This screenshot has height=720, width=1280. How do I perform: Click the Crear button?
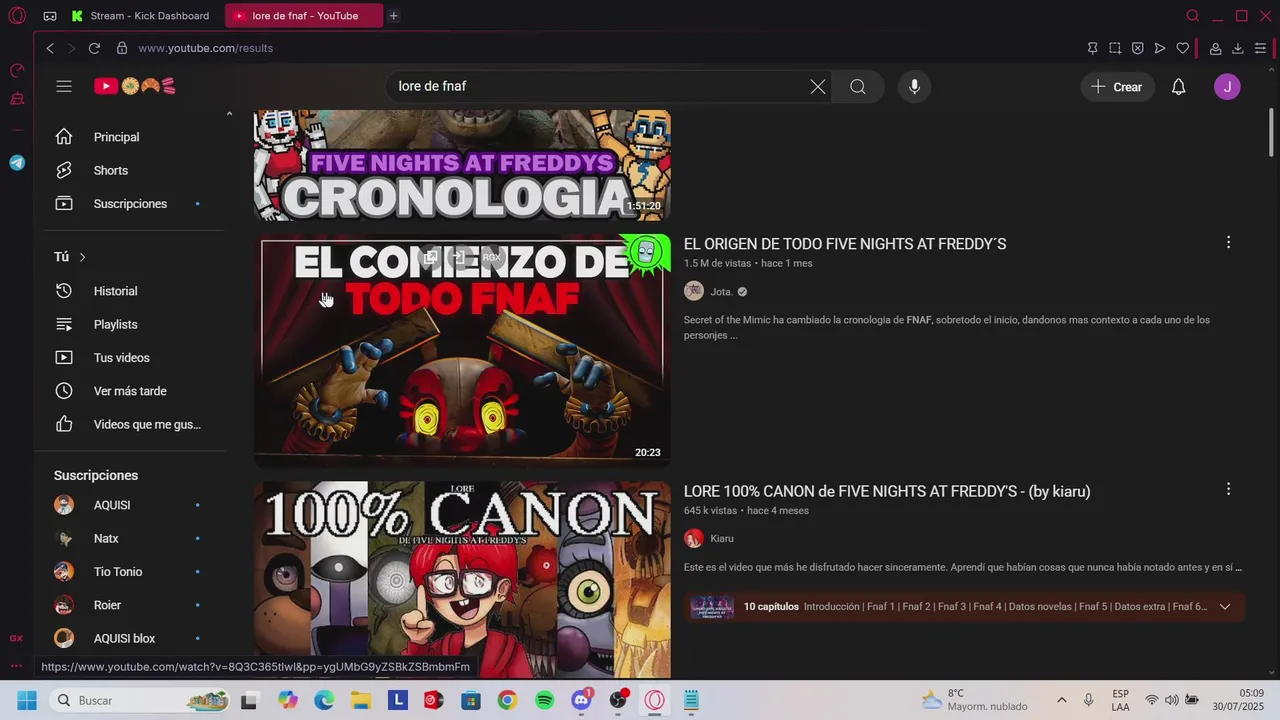1117,87
